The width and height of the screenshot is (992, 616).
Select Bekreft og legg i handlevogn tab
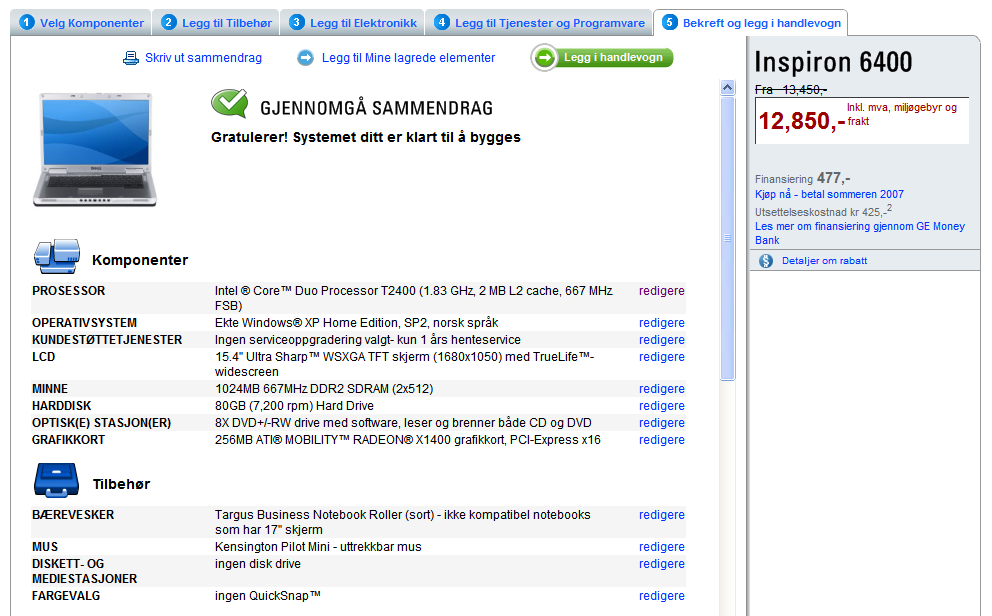coord(751,23)
